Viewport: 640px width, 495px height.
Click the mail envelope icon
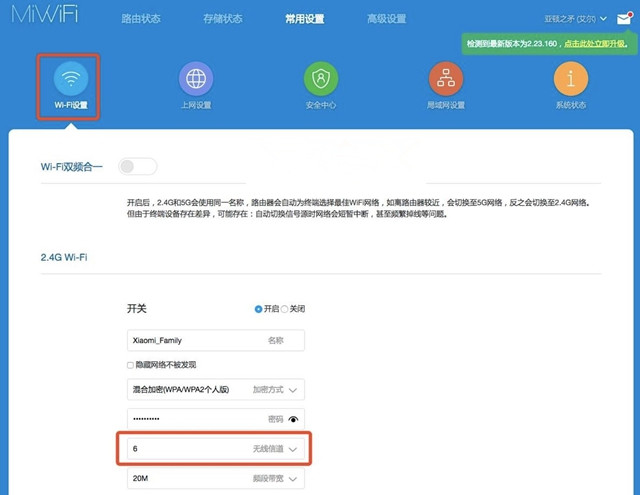click(x=626, y=18)
